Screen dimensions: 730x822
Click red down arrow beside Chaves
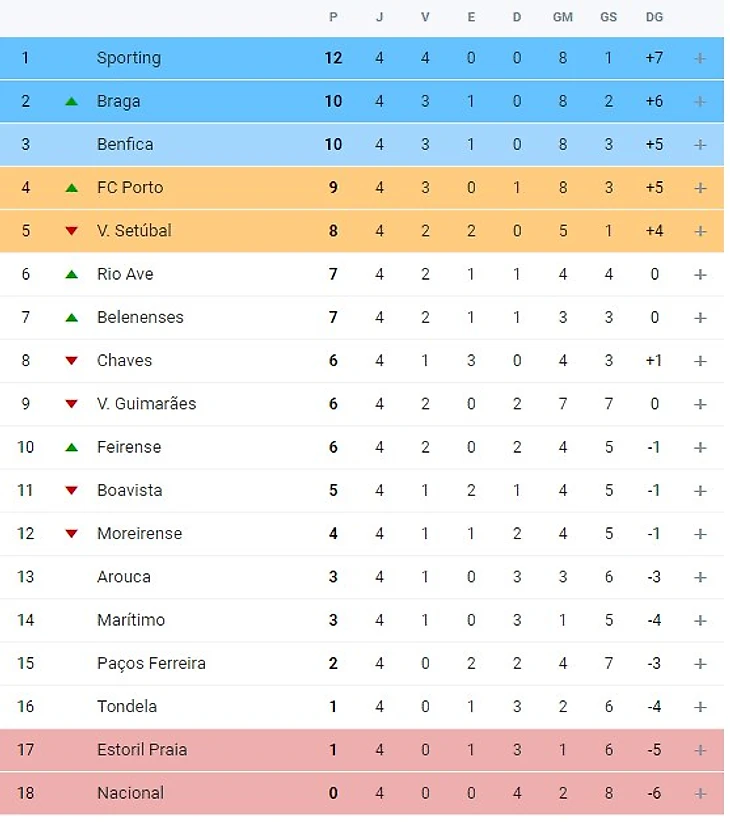[x=71, y=361]
